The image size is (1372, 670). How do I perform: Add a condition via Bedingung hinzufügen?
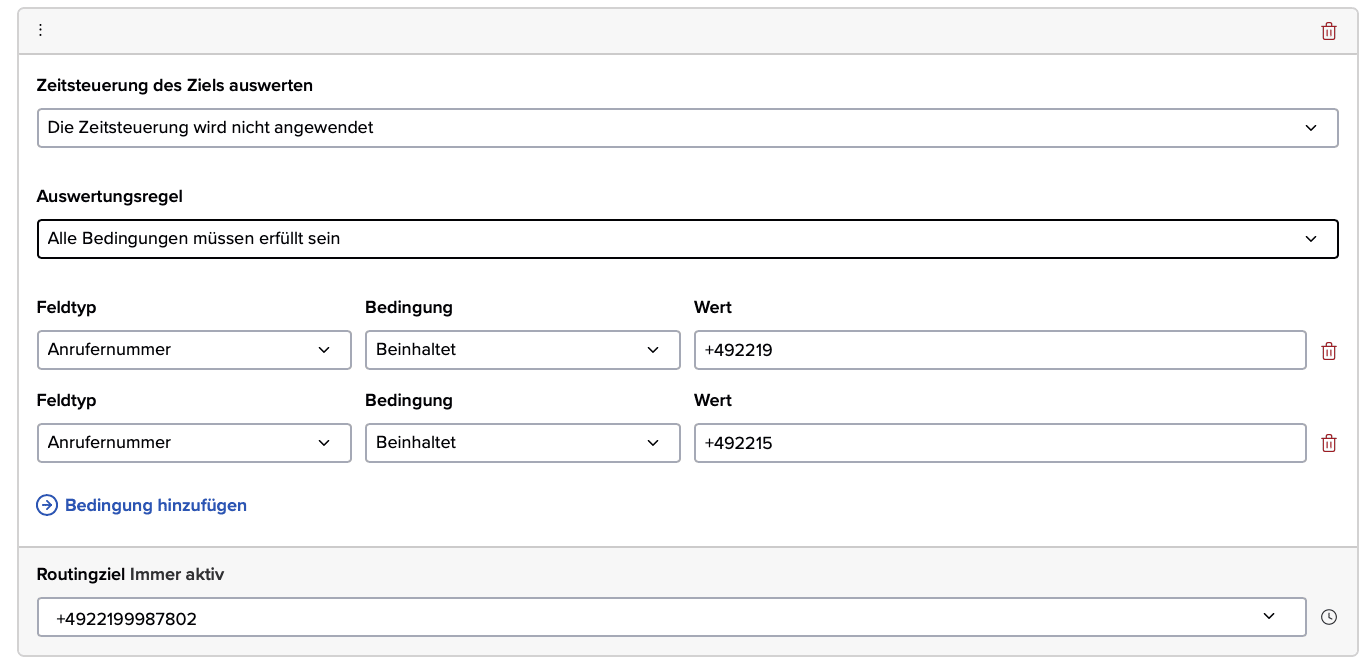pyautogui.click(x=155, y=505)
